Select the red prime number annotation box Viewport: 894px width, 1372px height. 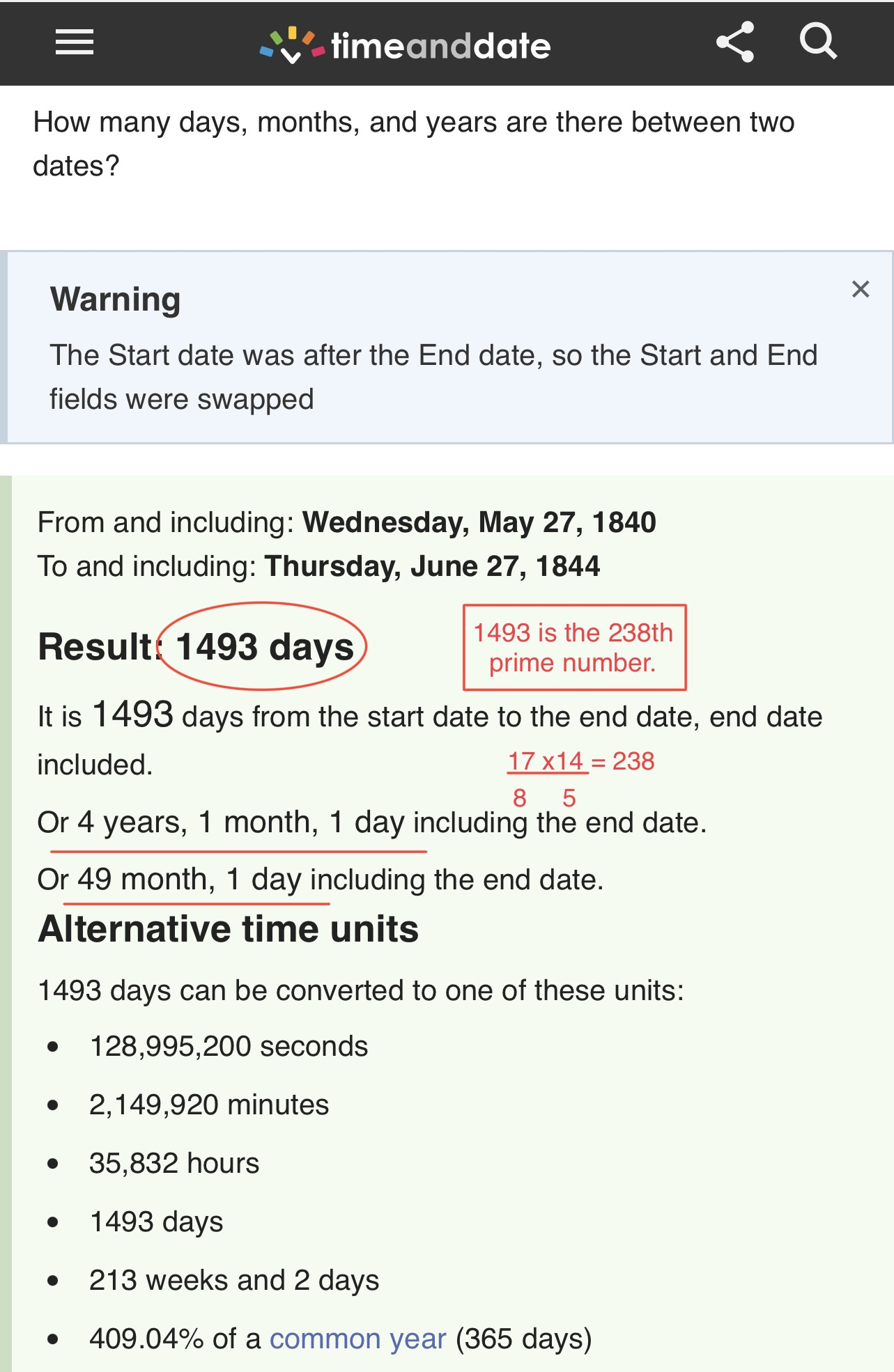pyautogui.click(x=574, y=648)
